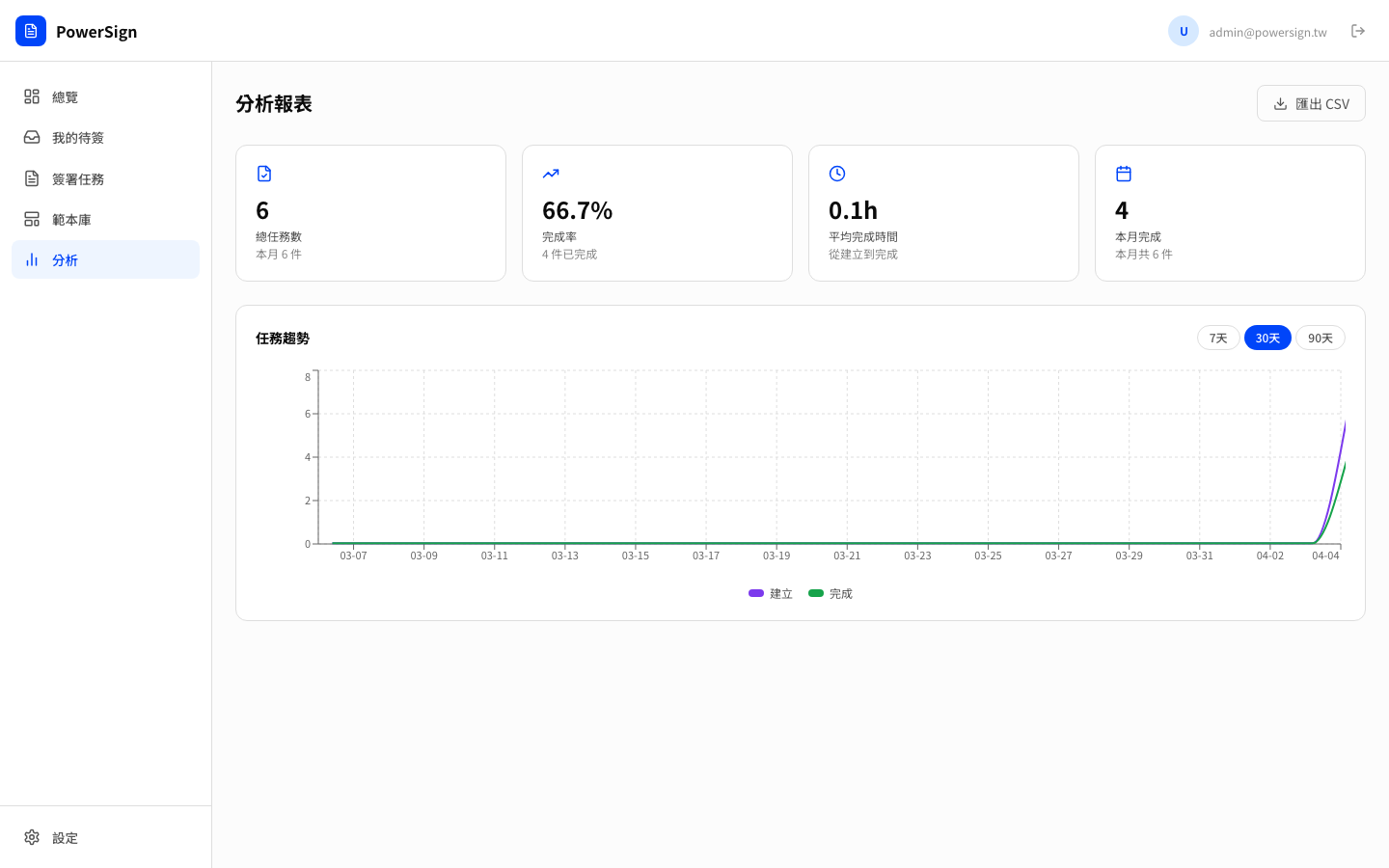Click the logout icon at top right
This screenshot has height=868, width=1389.
pyautogui.click(x=1358, y=31)
